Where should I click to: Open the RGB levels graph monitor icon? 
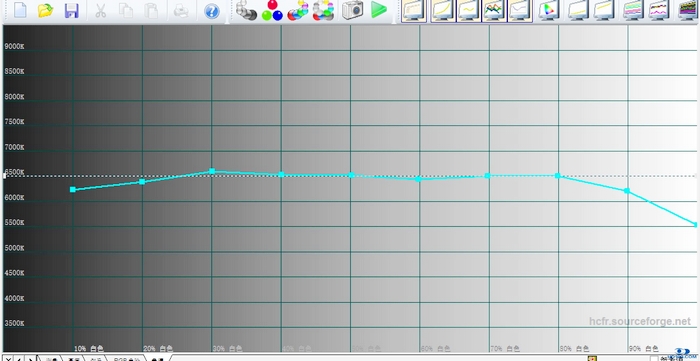[x=494, y=10]
